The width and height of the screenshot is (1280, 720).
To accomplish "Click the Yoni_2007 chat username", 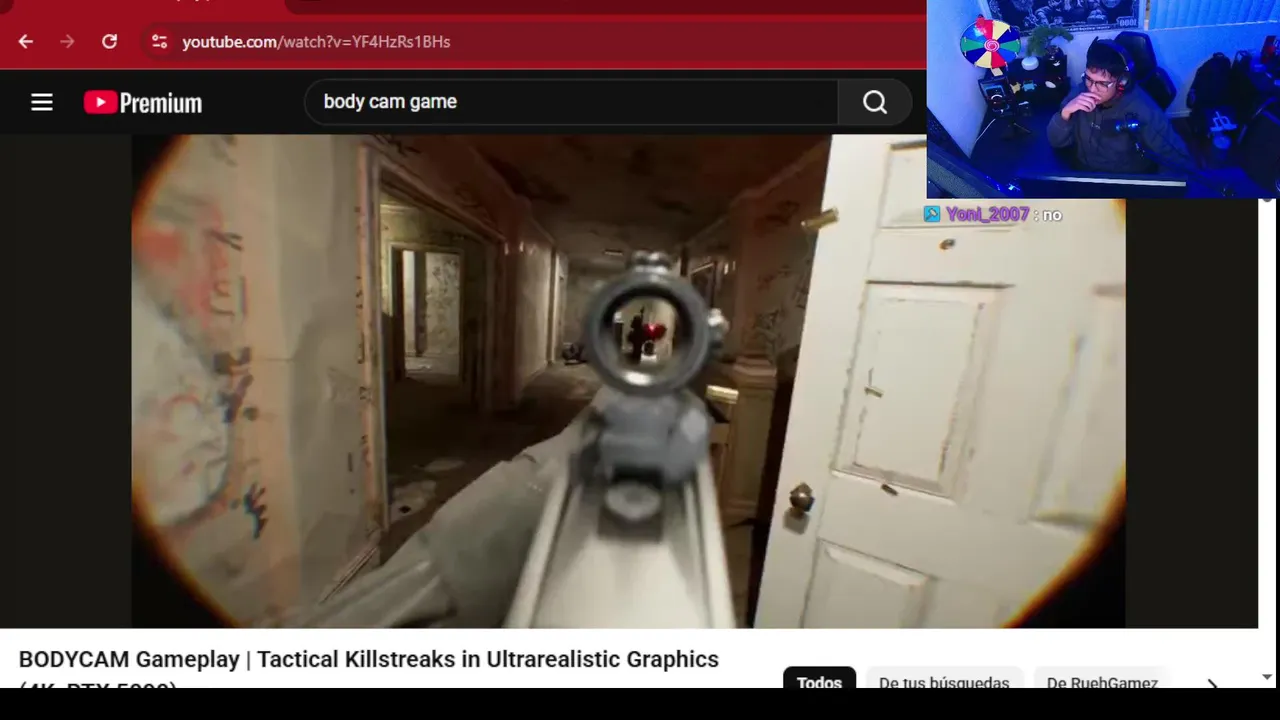I will [987, 214].
